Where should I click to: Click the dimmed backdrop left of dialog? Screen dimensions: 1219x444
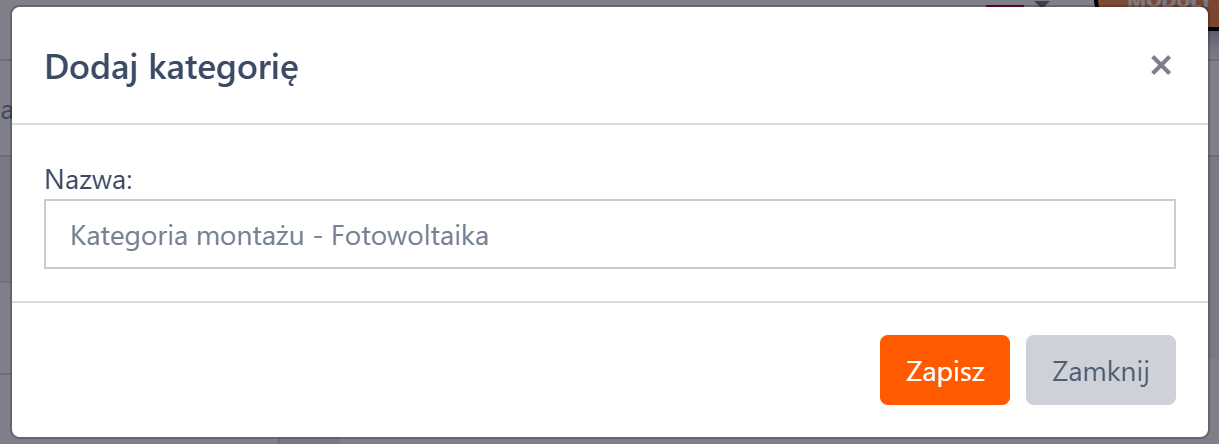[4, 250]
